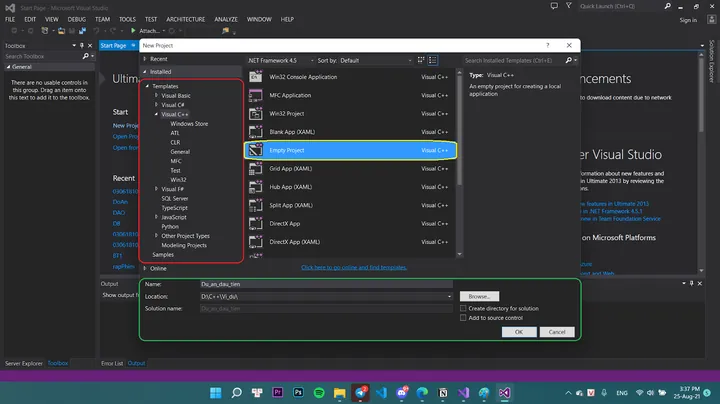Viewport: 720px width, 404px height.
Task: Click inside the Search Toolbox field
Action: (42, 56)
